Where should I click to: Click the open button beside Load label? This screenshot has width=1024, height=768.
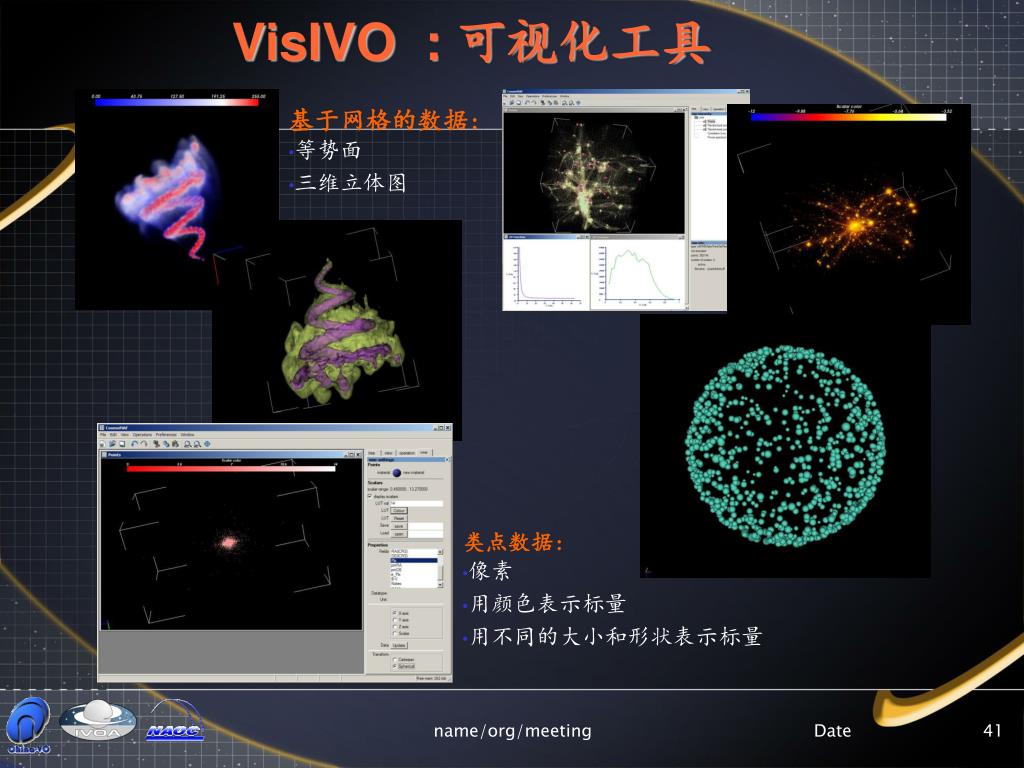tap(399, 534)
